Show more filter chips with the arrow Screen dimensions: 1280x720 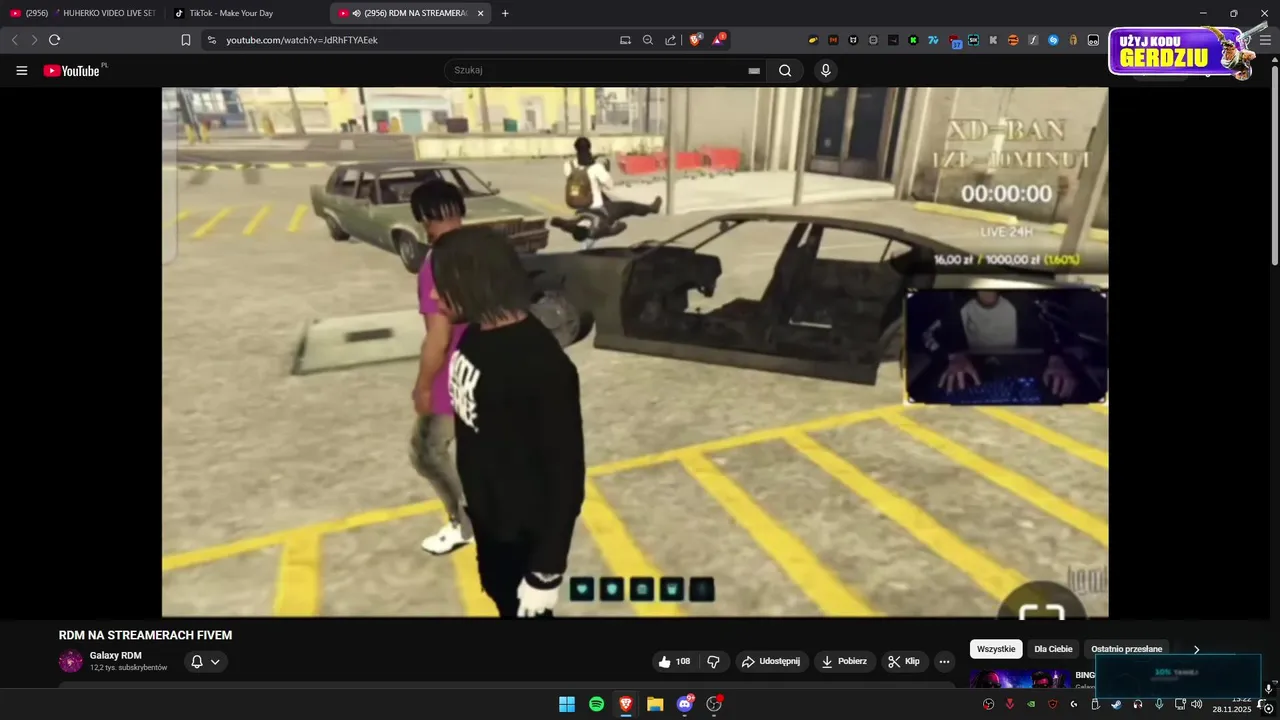click(1196, 649)
